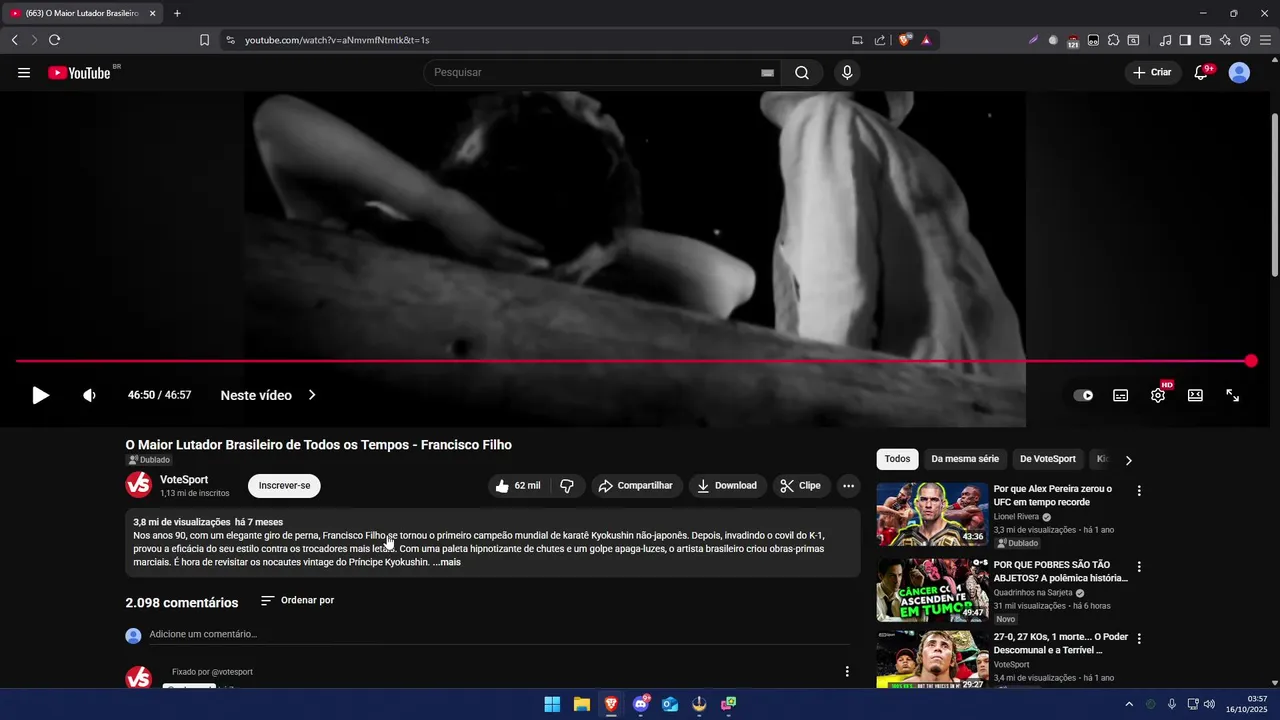Open YouTube notifications bell

click(x=1201, y=73)
